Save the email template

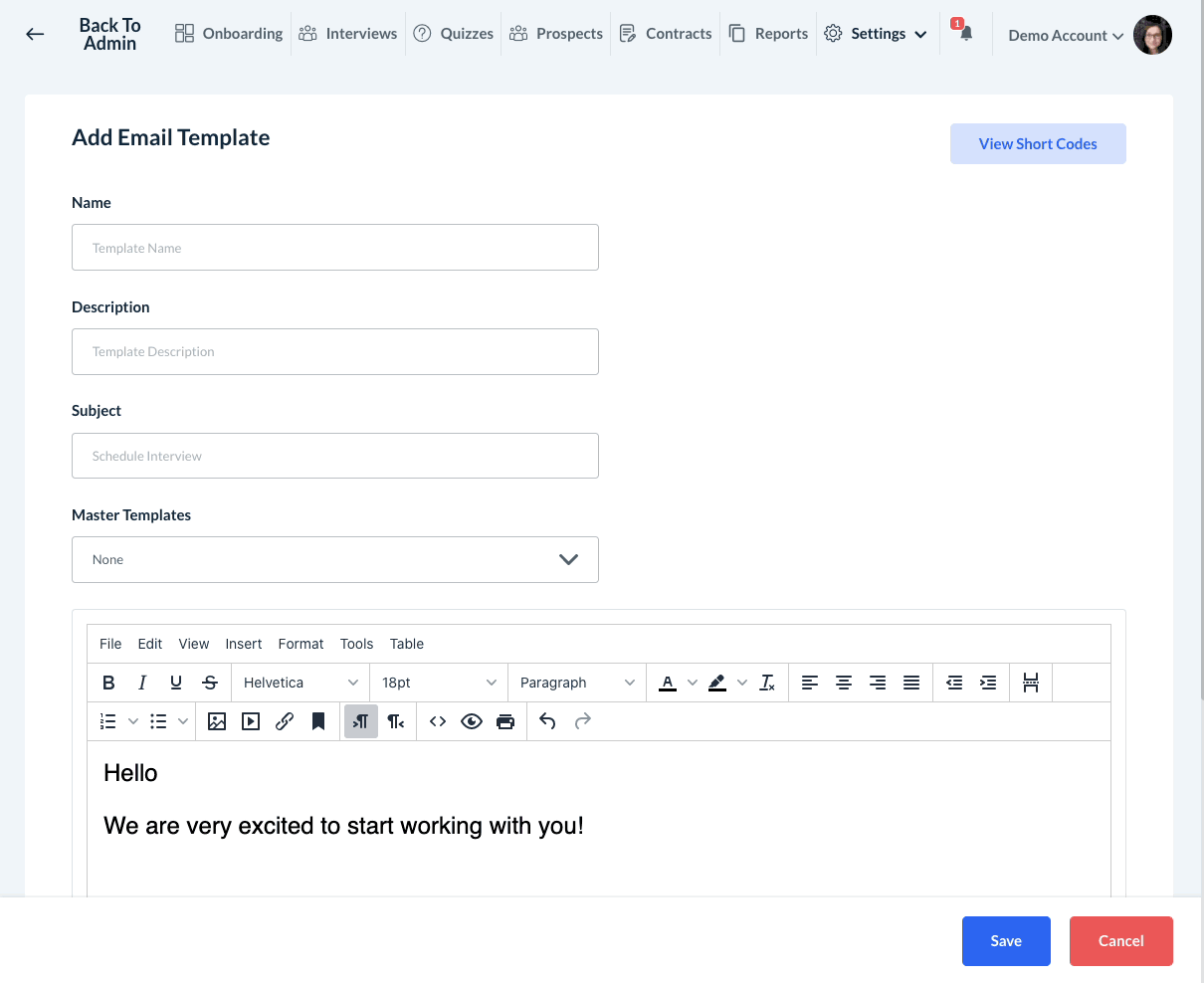pyautogui.click(x=1006, y=941)
